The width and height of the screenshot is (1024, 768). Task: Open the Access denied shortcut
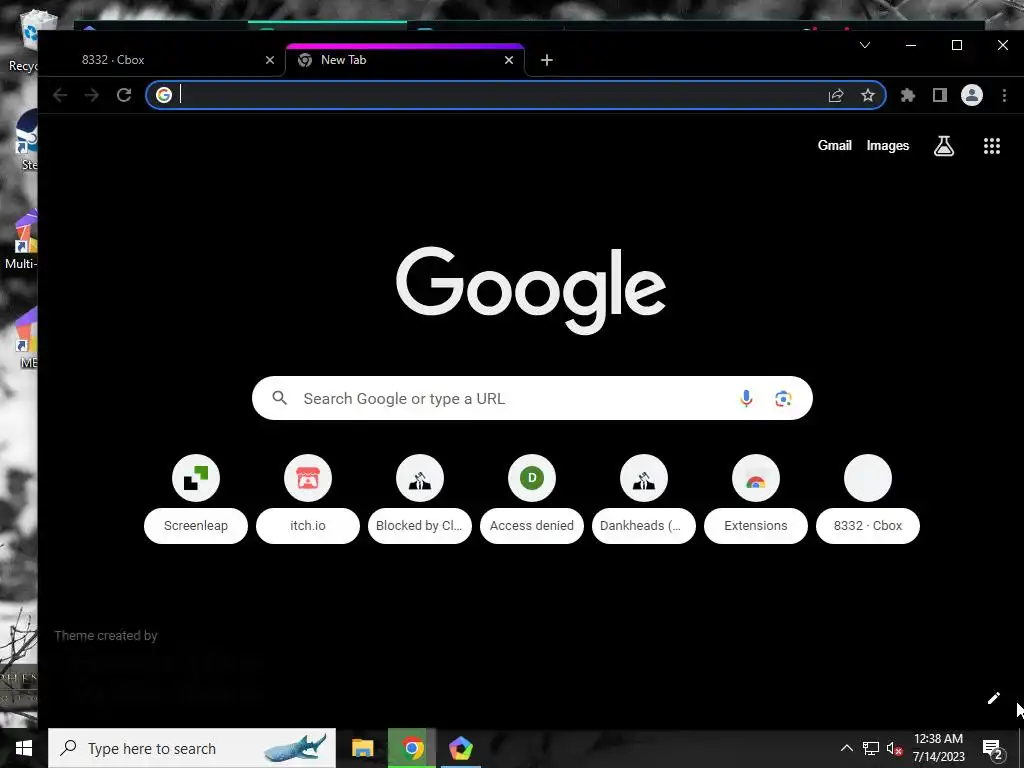(x=532, y=499)
